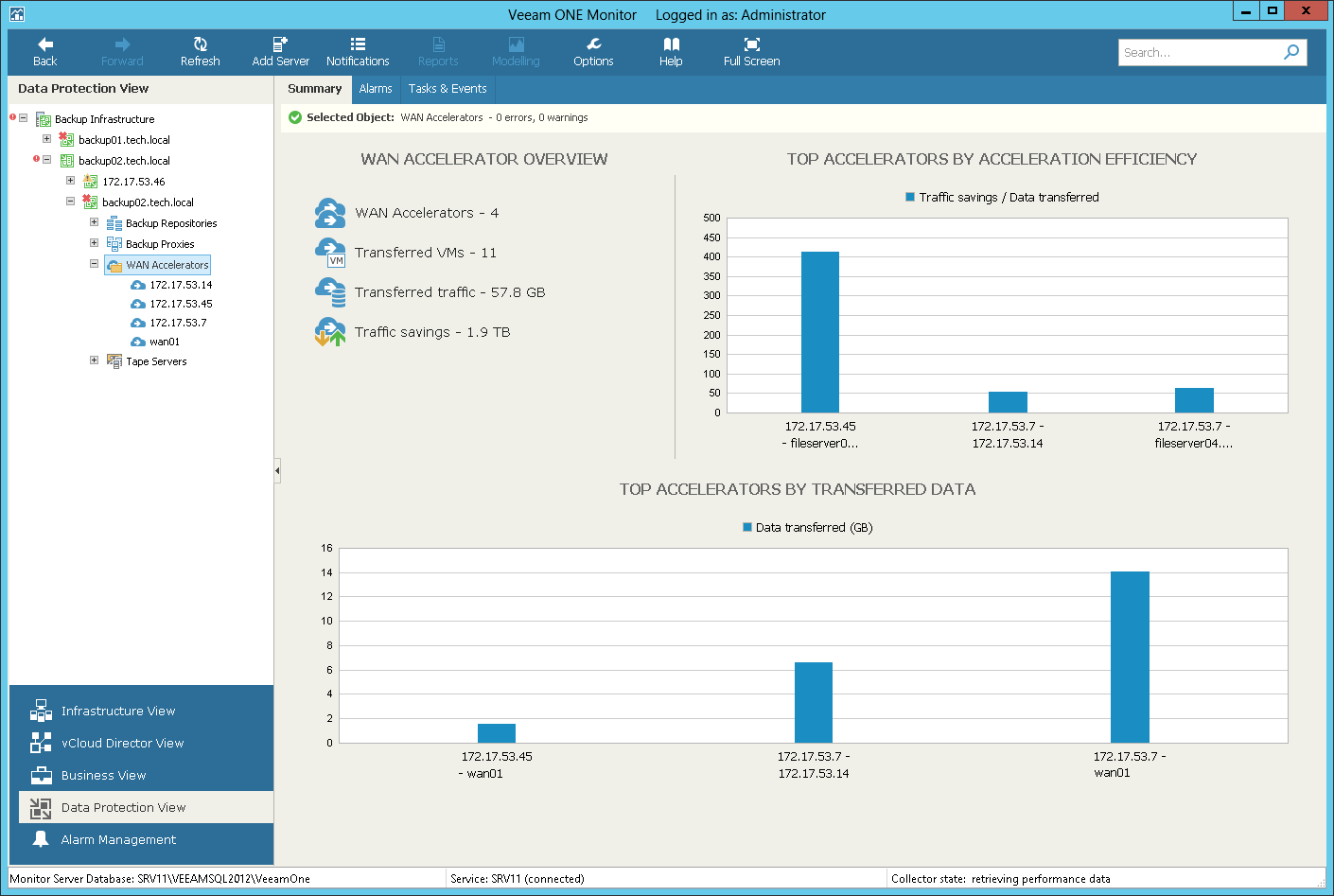Click the "Transferred traffic - 57.8 GB" text
This screenshot has height=896, width=1334.
click(x=450, y=292)
